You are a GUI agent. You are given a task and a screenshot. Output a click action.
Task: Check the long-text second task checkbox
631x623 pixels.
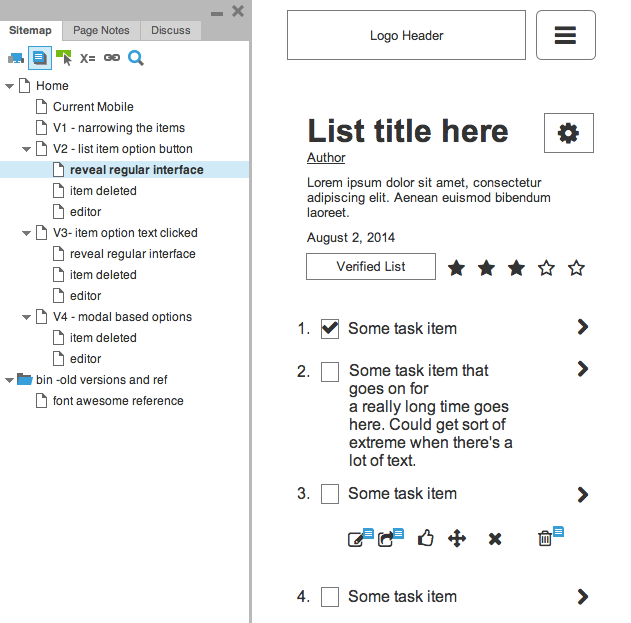click(x=330, y=372)
